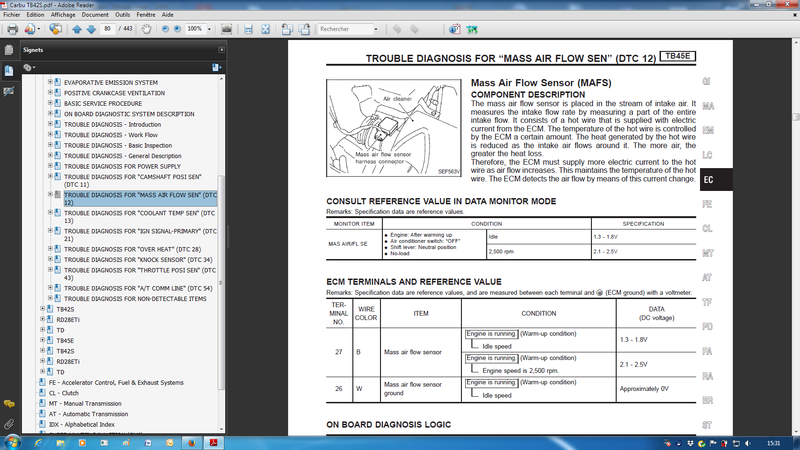Open the bookmarks options gear dropdown

[x=30, y=67]
